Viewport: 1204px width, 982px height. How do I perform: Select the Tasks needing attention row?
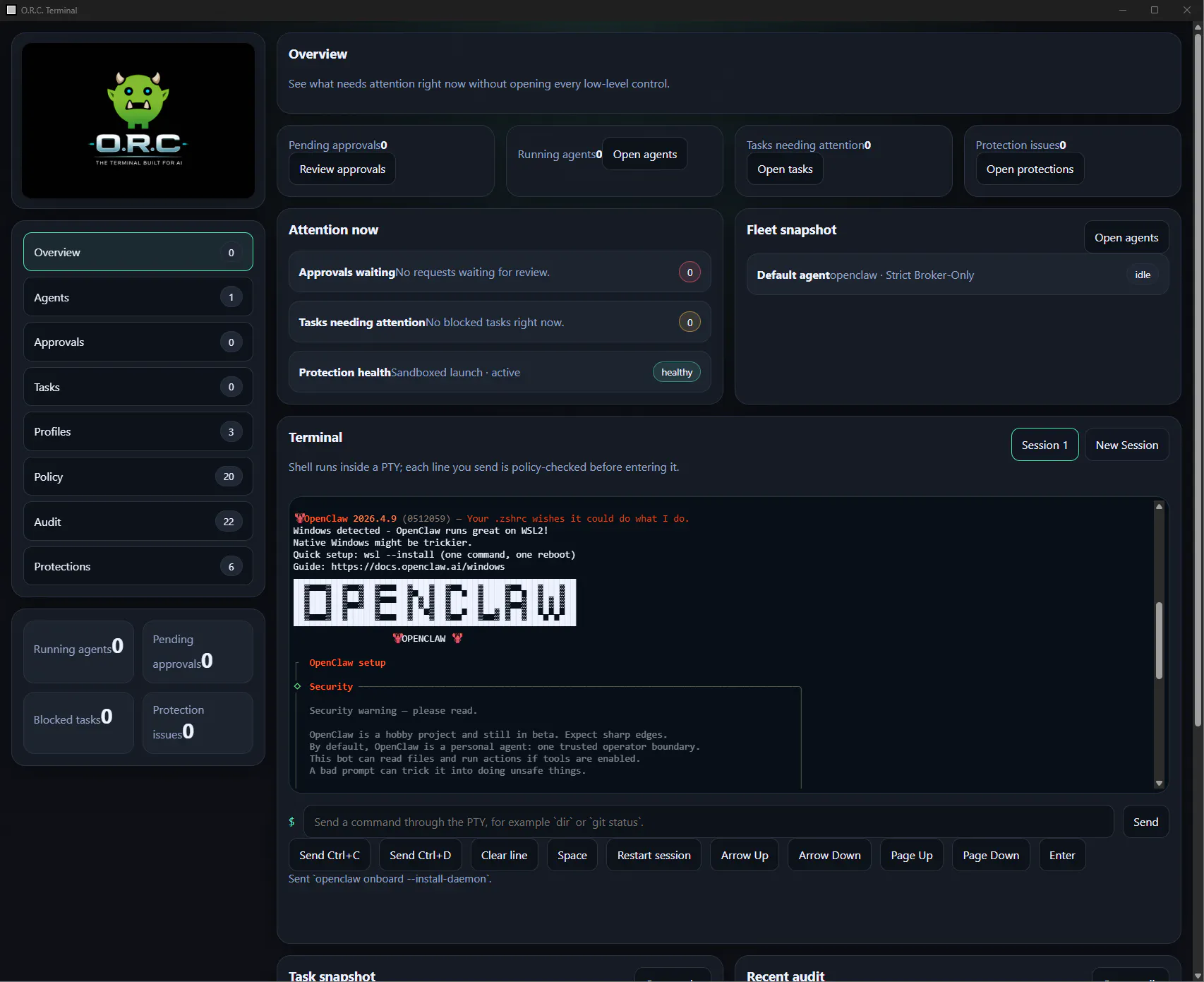(x=500, y=323)
